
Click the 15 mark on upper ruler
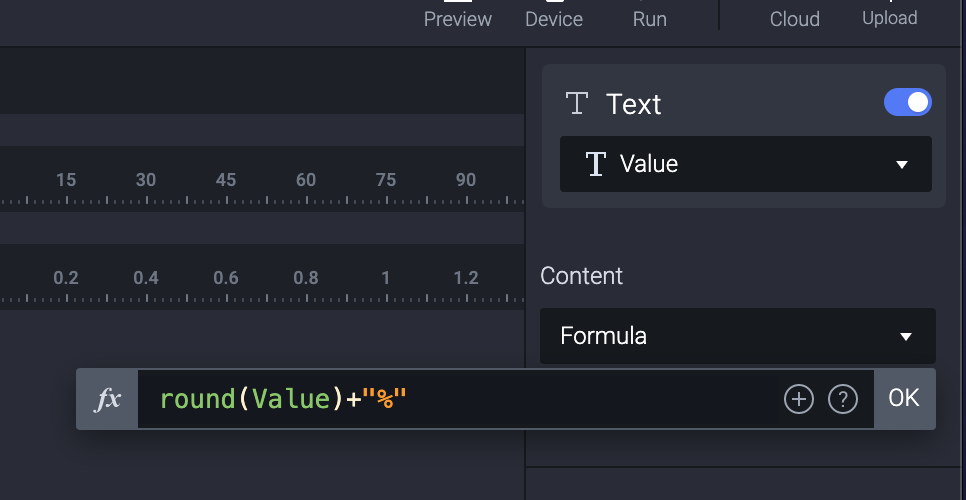(66, 181)
